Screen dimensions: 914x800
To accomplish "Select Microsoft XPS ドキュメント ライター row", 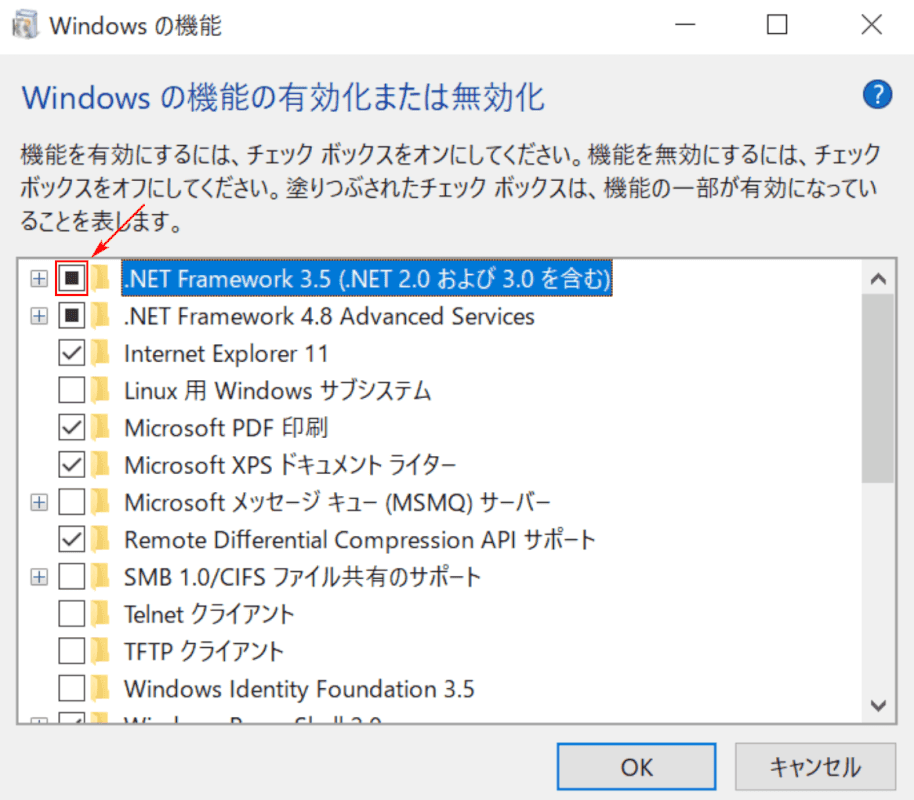I will (x=290, y=465).
